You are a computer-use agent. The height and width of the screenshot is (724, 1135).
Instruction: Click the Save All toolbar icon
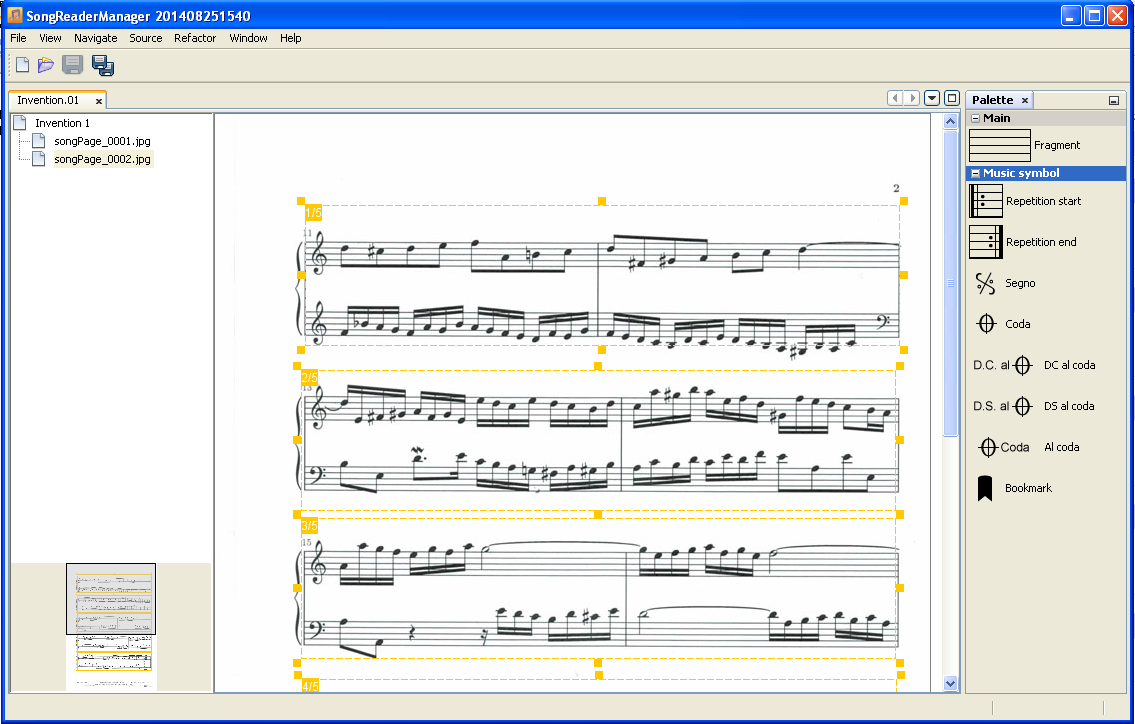pyautogui.click(x=103, y=65)
